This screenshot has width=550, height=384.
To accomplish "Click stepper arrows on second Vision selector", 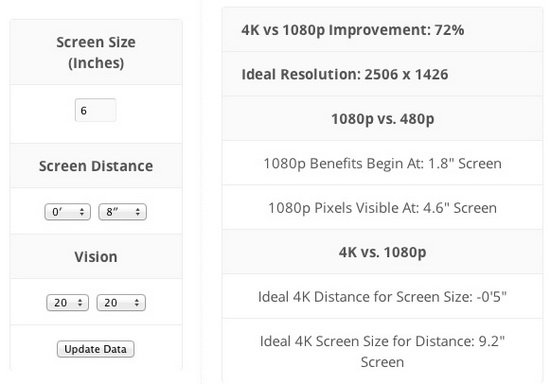I will click(137, 303).
